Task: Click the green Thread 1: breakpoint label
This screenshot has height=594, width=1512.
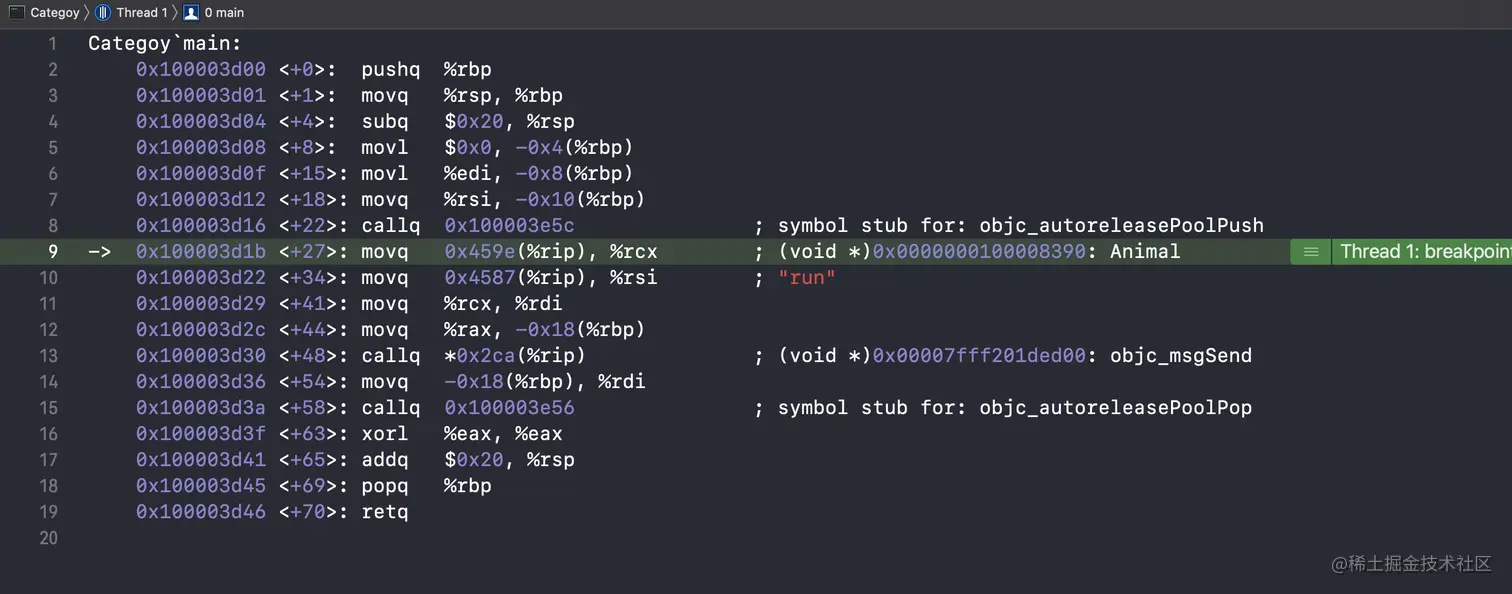Action: tap(1424, 252)
